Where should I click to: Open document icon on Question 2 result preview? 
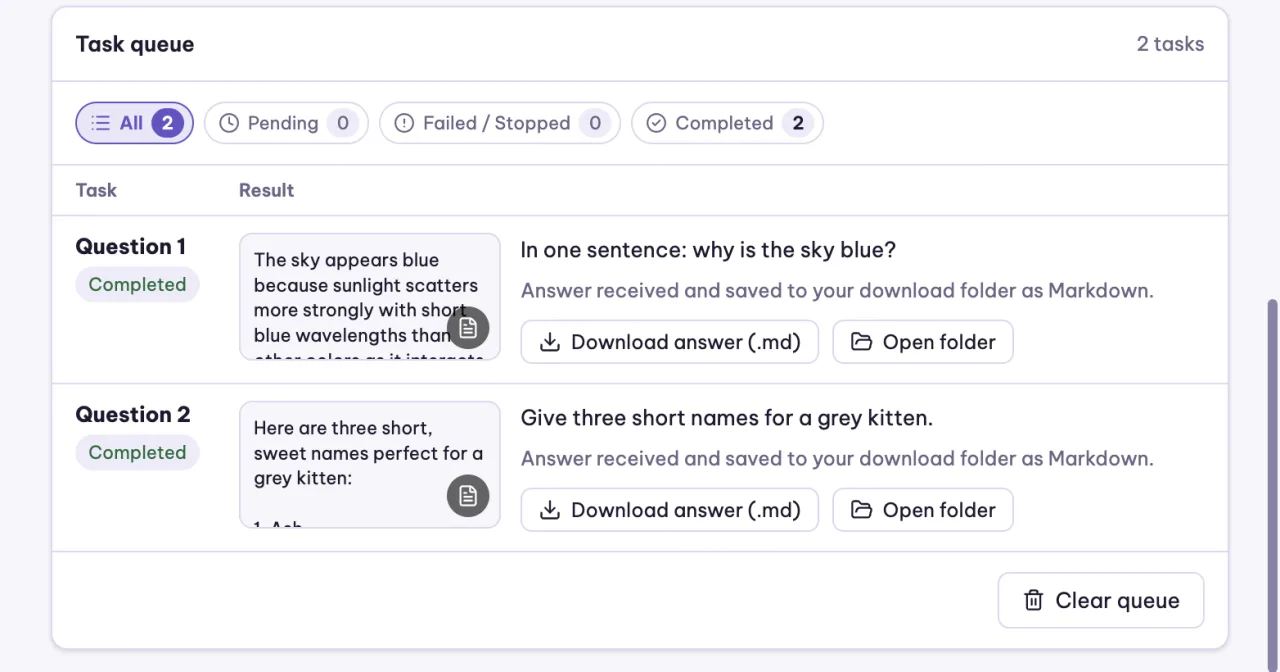(x=468, y=496)
